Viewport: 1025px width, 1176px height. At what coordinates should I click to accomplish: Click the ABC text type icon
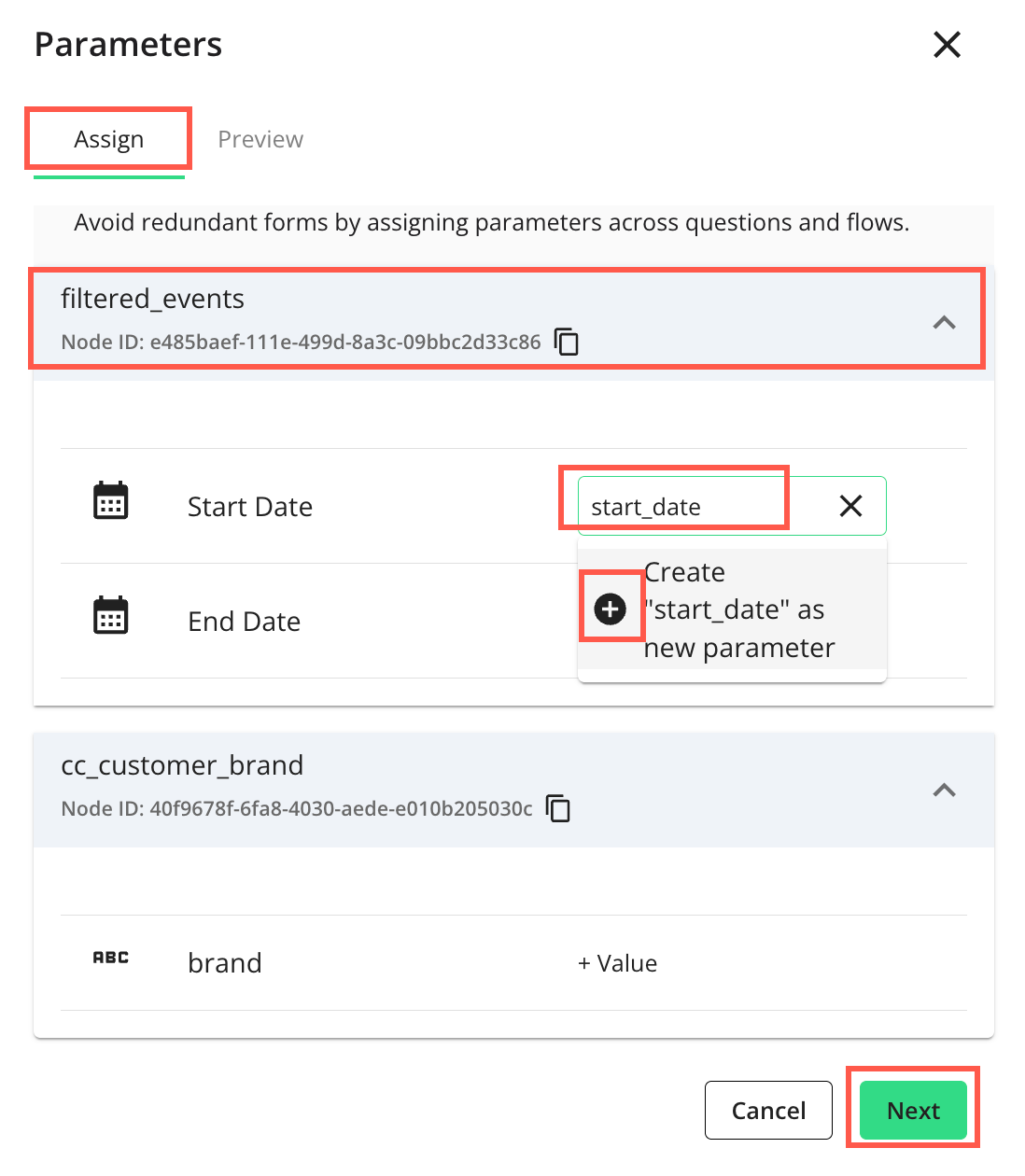111,958
